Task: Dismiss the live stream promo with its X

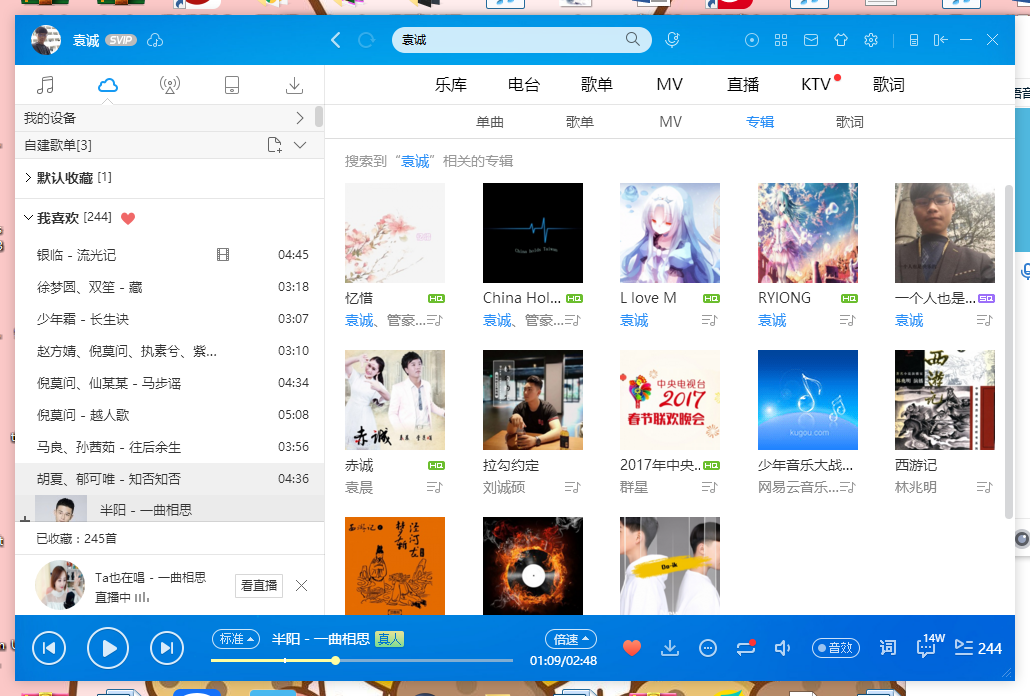Action: click(302, 586)
